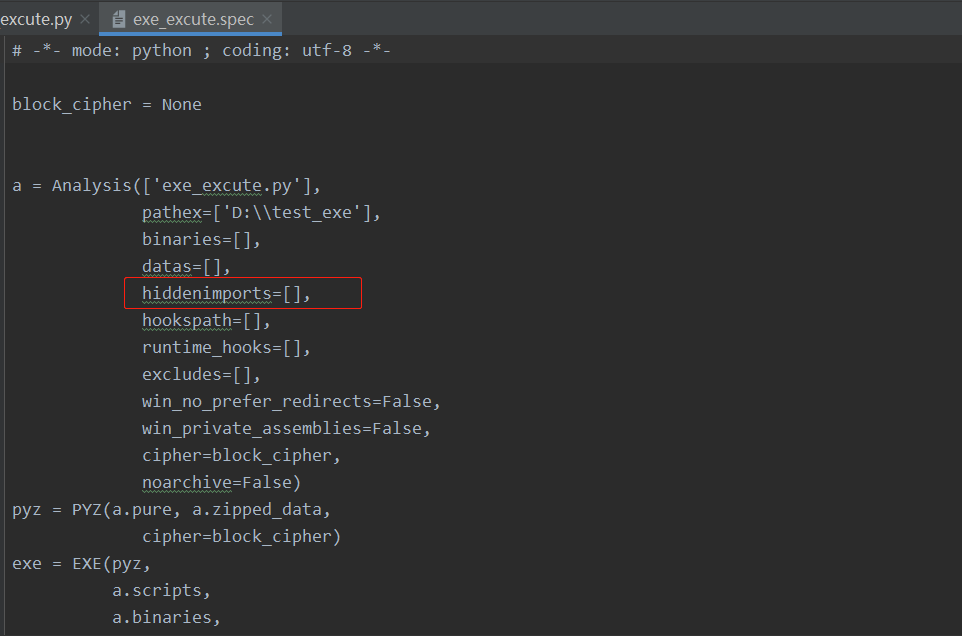Click the a.binaries, line
Viewport: 962px width, 636px height.
point(166,617)
